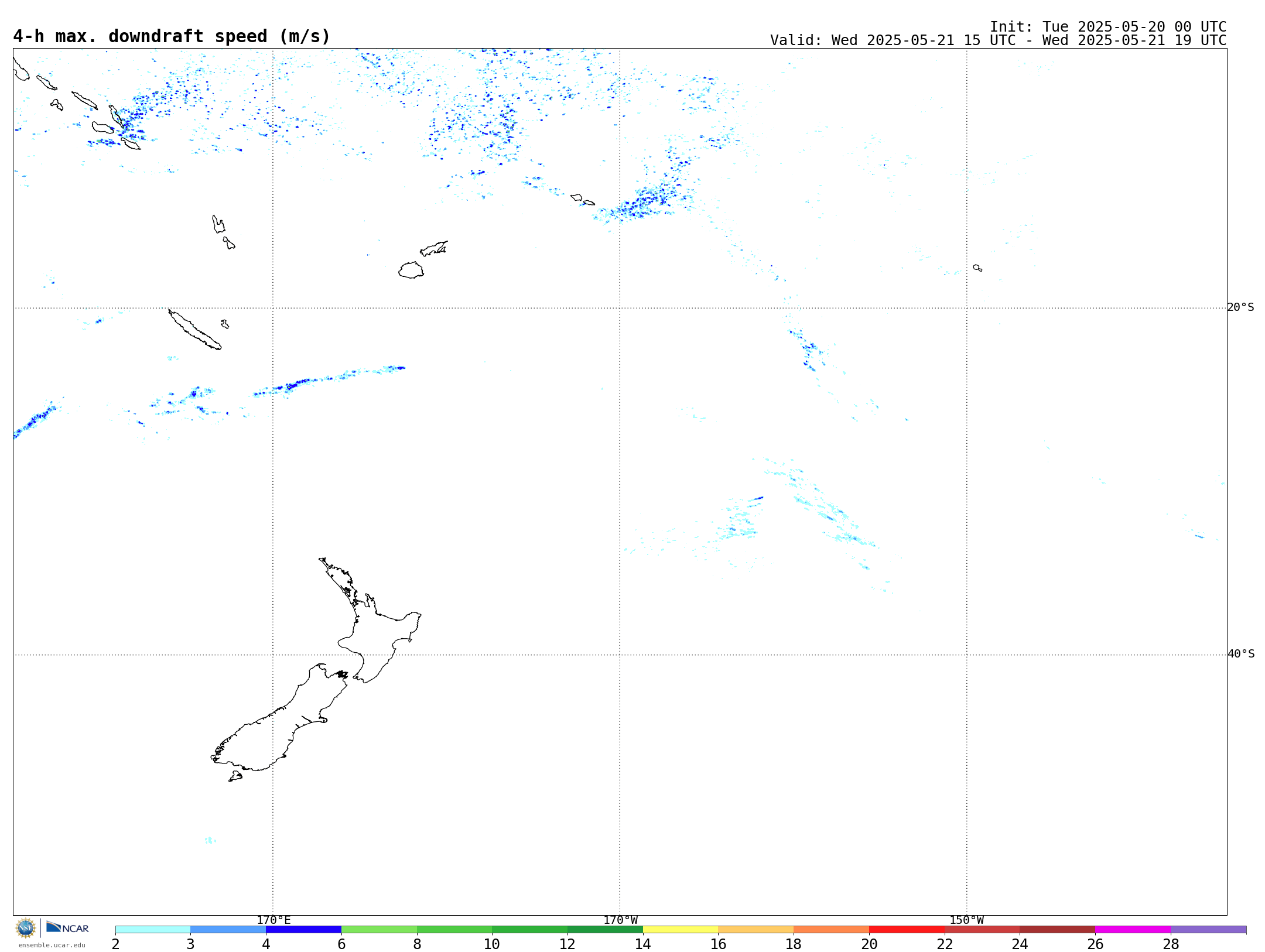Click the colorbar tick label 26
The height and width of the screenshot is (952, 1265).
tap(1095, 944)
